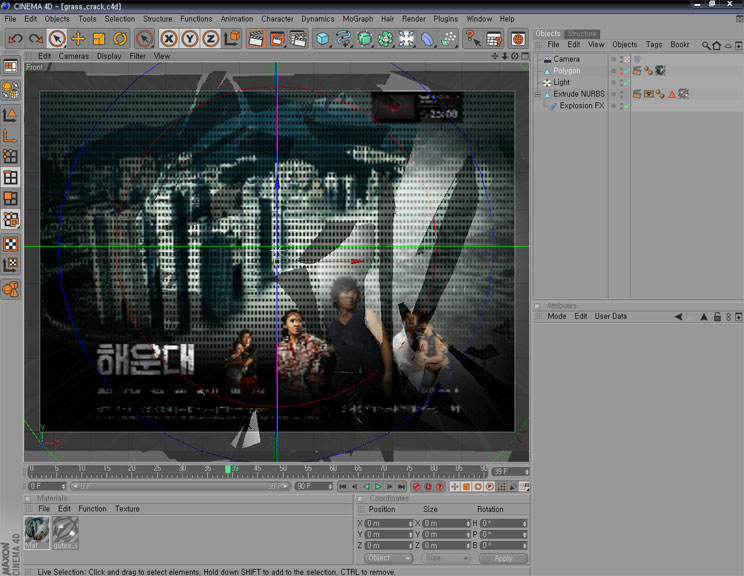Viewport: 744px width, 576px height.
Task: Toggle world coordinate system icon
Action: [x=232, y=38]
